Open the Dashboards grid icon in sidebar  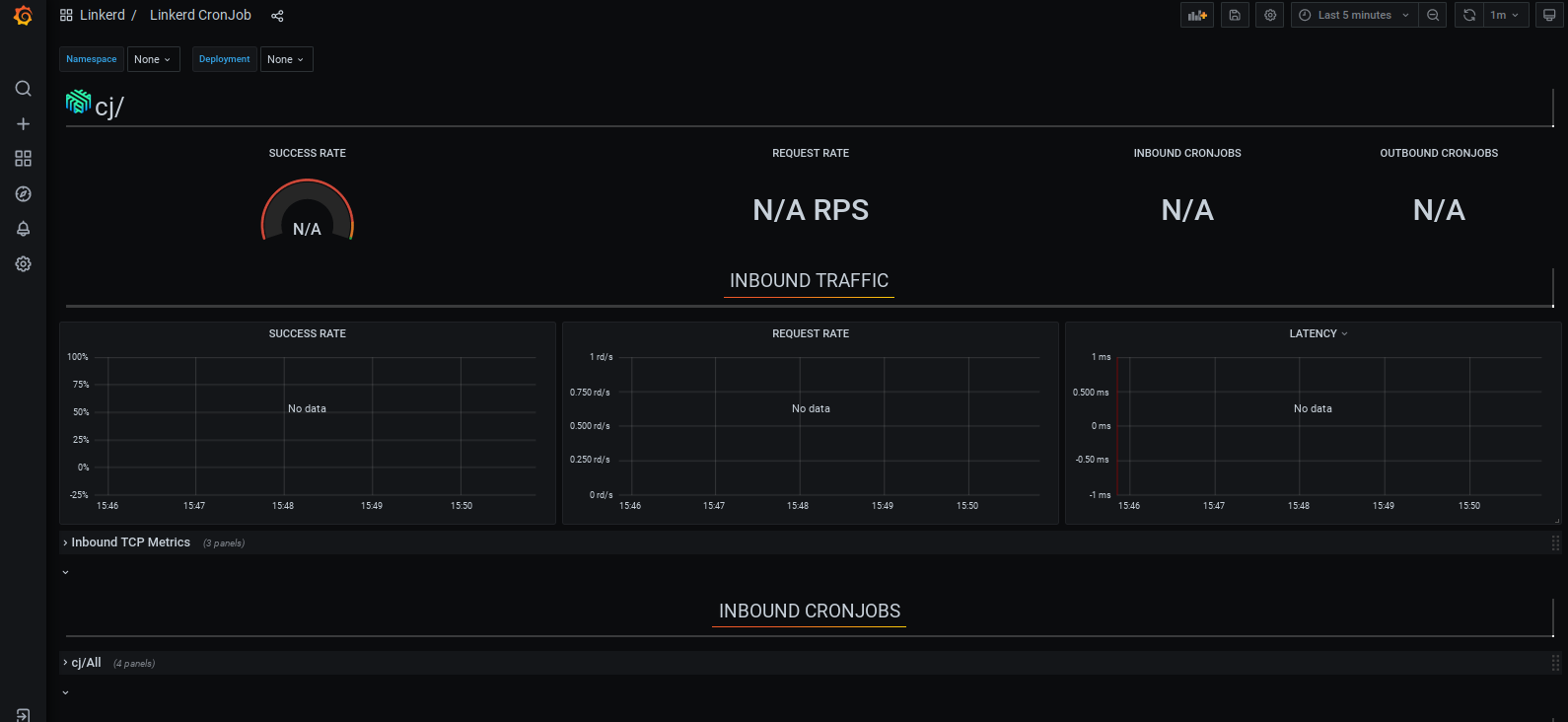click(23, 159)
